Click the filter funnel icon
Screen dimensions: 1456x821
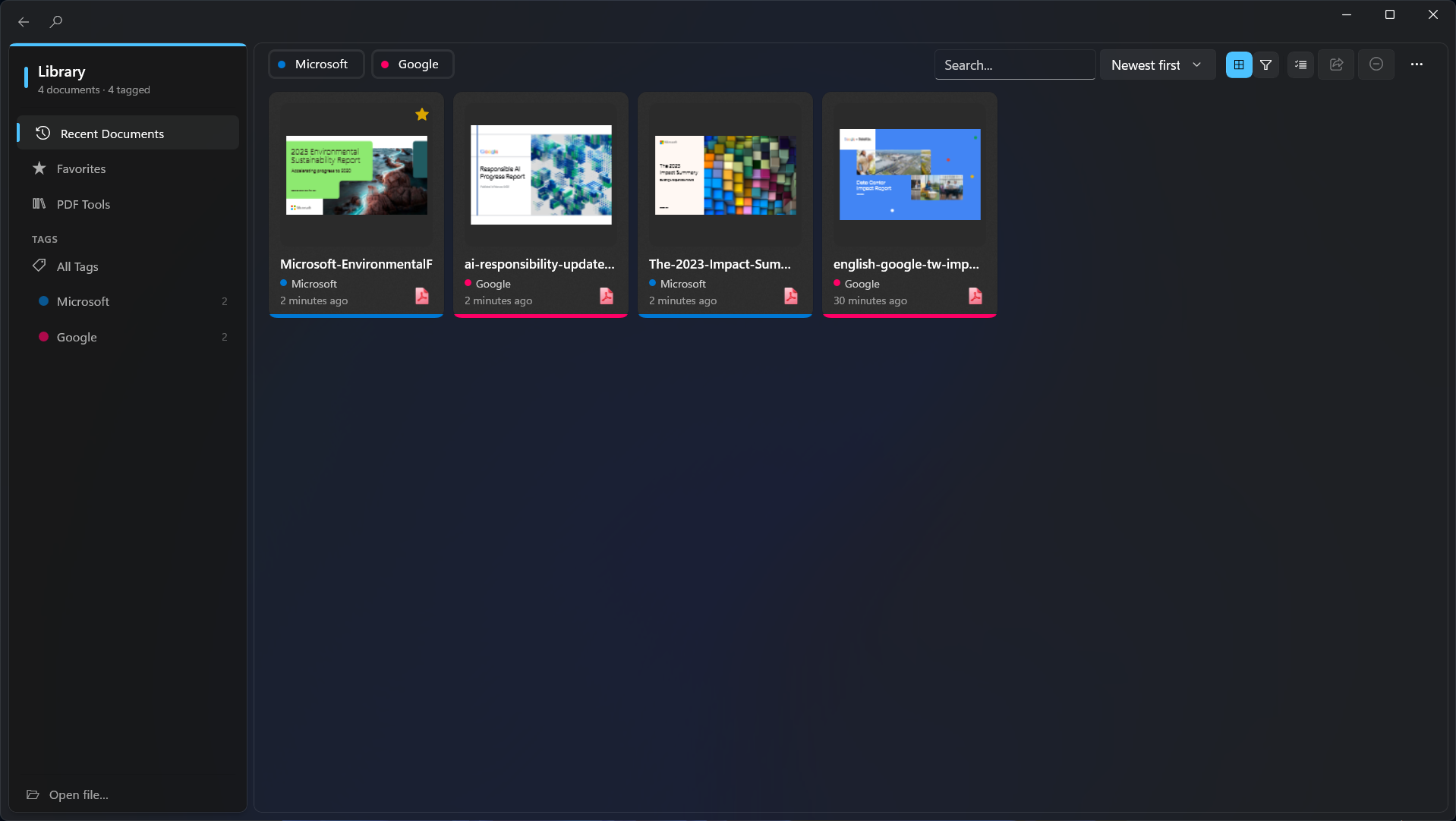click(x=1265, y=65)
